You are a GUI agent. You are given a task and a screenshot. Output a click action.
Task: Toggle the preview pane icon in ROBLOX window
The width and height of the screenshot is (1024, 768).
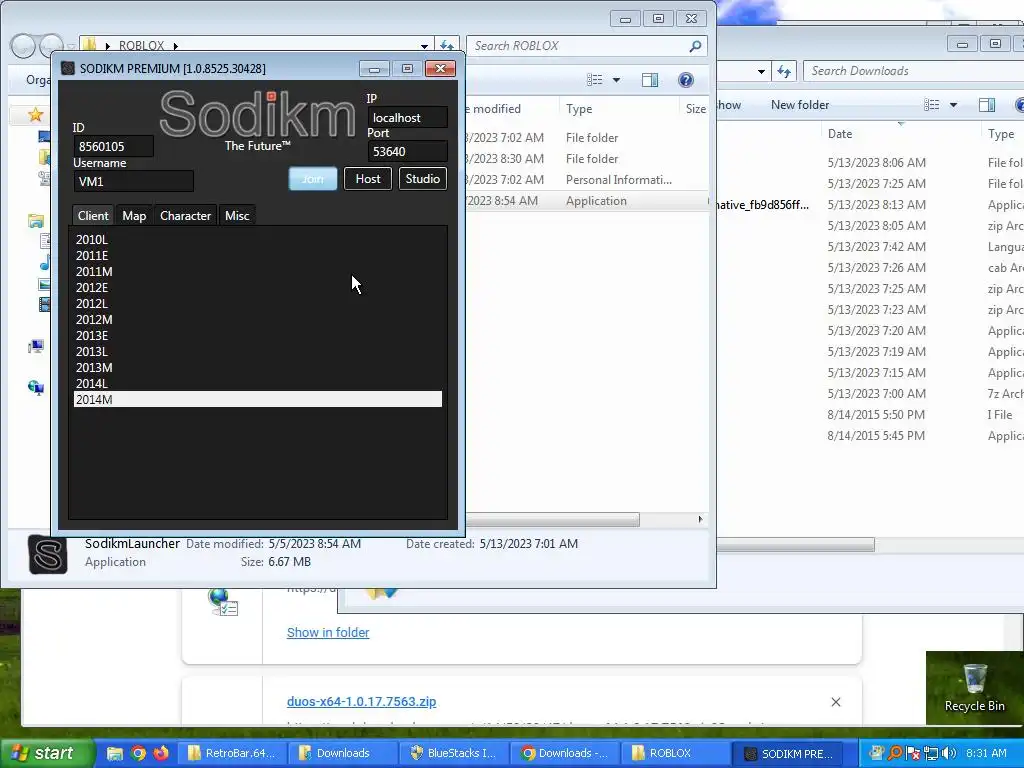pos(650,80)
